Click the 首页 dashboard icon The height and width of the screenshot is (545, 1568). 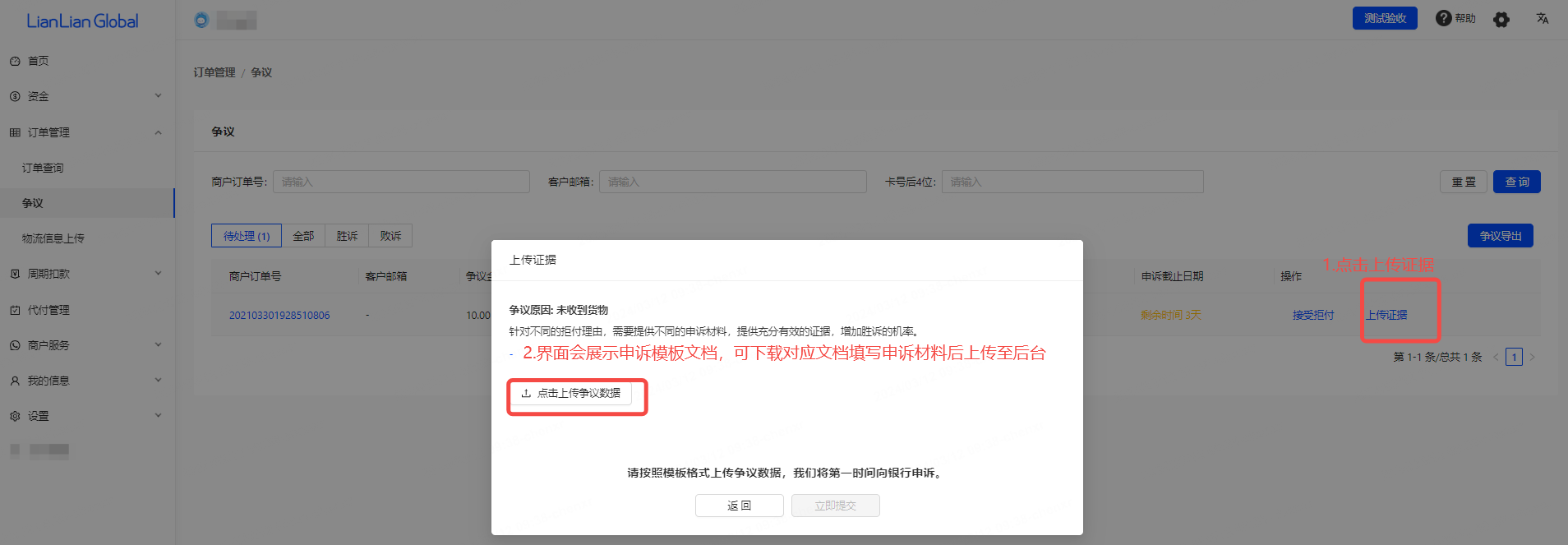point(15,61)
